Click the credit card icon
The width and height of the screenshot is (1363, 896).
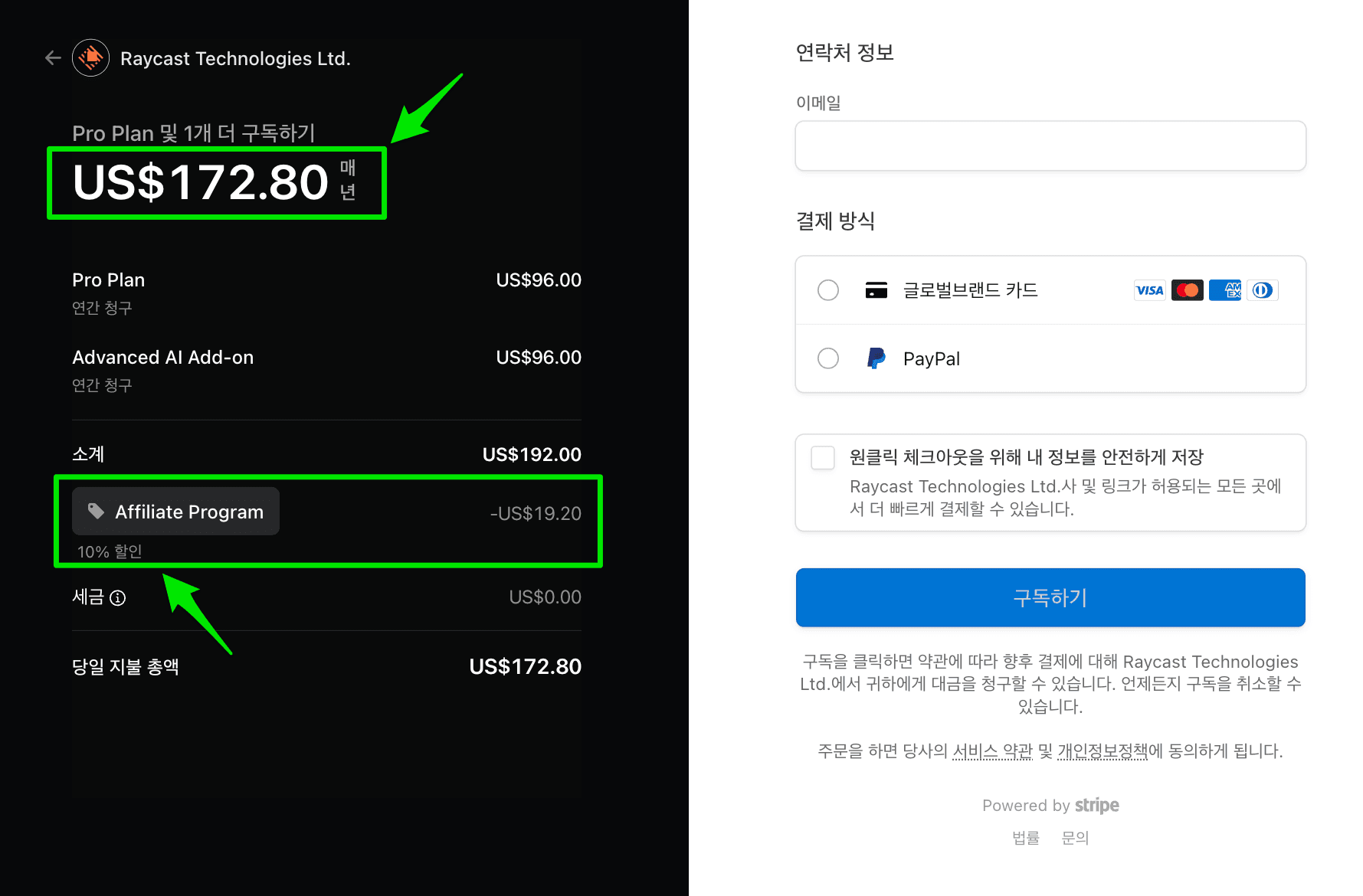coord(876,290)
